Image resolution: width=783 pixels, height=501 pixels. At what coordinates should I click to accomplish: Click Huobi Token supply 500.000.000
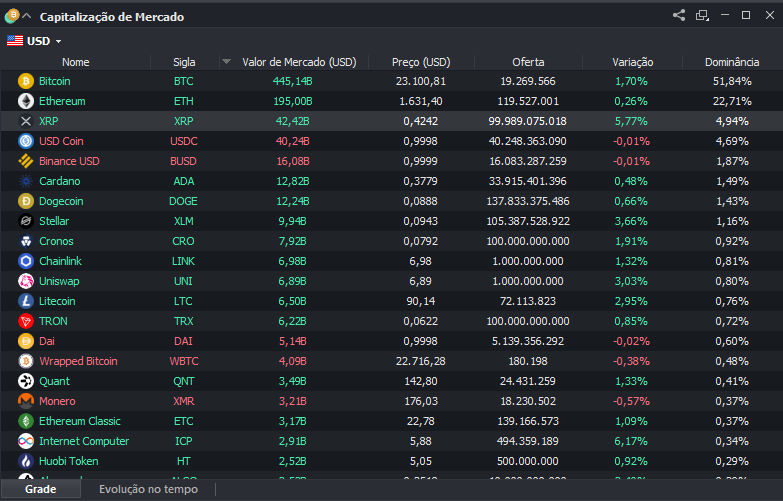[x=528, y=461]
